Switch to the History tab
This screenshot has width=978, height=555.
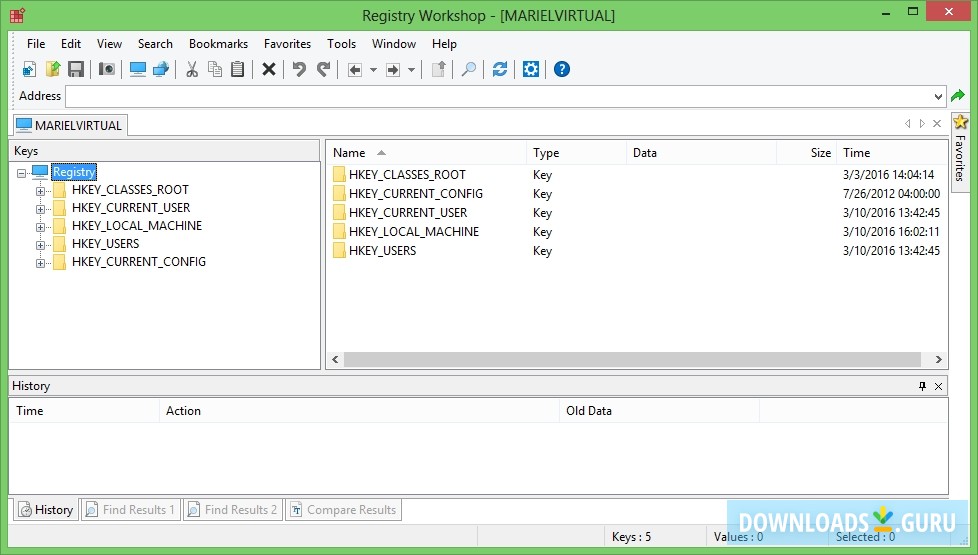click(x=46, y=509)
